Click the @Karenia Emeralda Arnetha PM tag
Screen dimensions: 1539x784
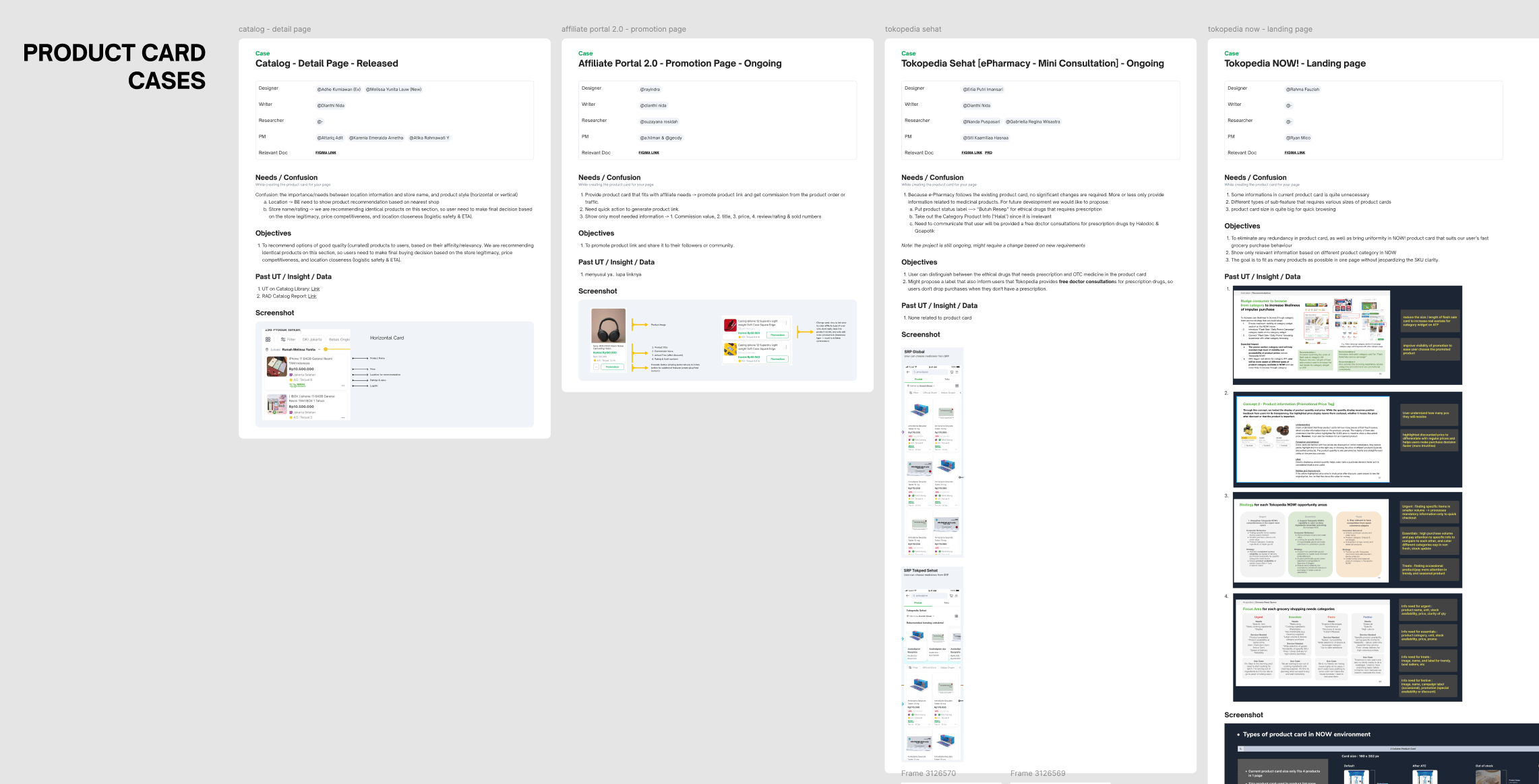coord(376,138)
